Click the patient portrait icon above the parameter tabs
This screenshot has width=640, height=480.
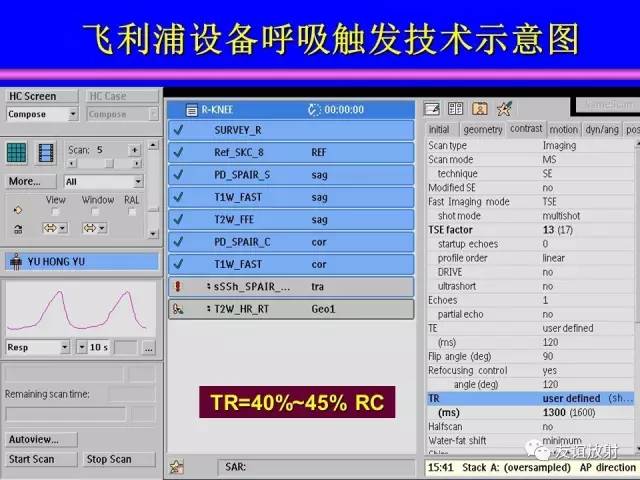480,109
